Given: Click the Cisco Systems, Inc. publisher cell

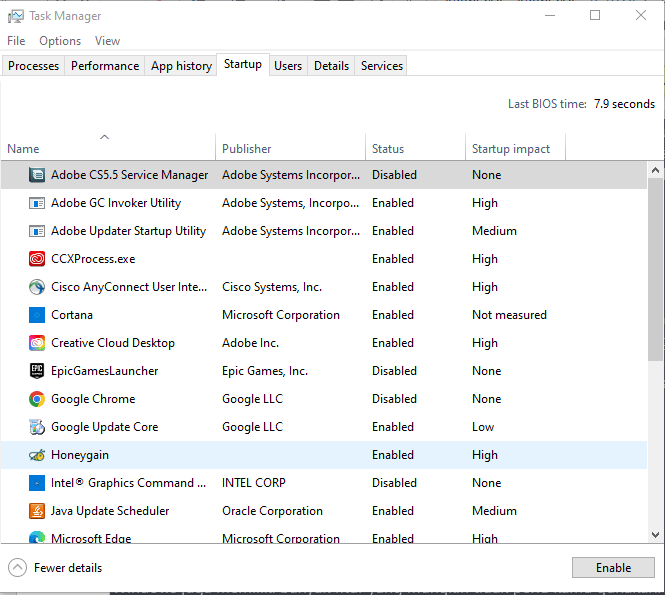Looking at the screenshot, I should click(x=272, y=287).
